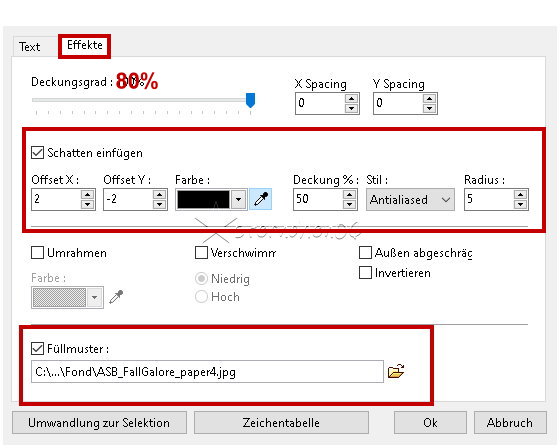Pick shadow color with eyedropper tool
Viewport: 560px width, 448px height.
pos(260,199)
